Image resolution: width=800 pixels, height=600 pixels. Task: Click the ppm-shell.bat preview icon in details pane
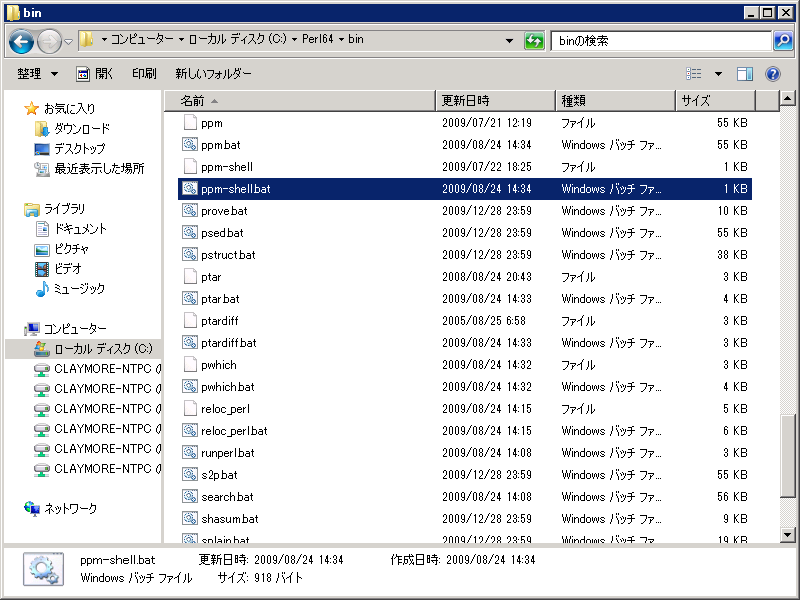[x=43, y=569]
